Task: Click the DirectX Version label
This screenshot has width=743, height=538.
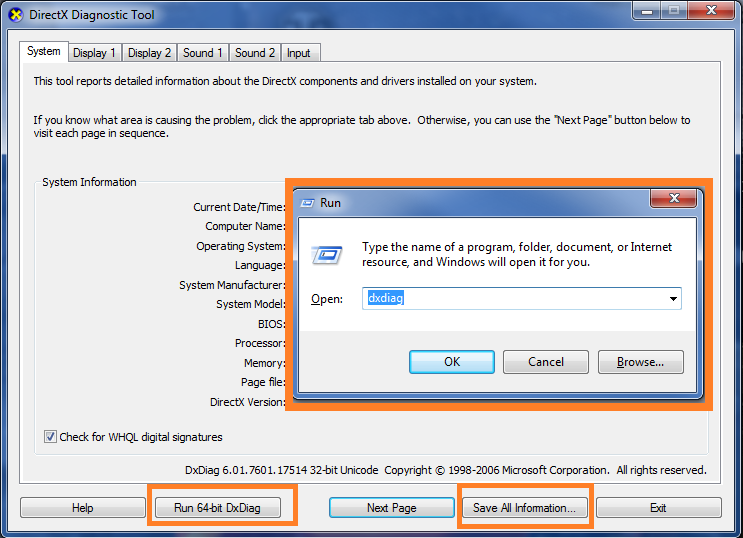Action: pos(247,402)
